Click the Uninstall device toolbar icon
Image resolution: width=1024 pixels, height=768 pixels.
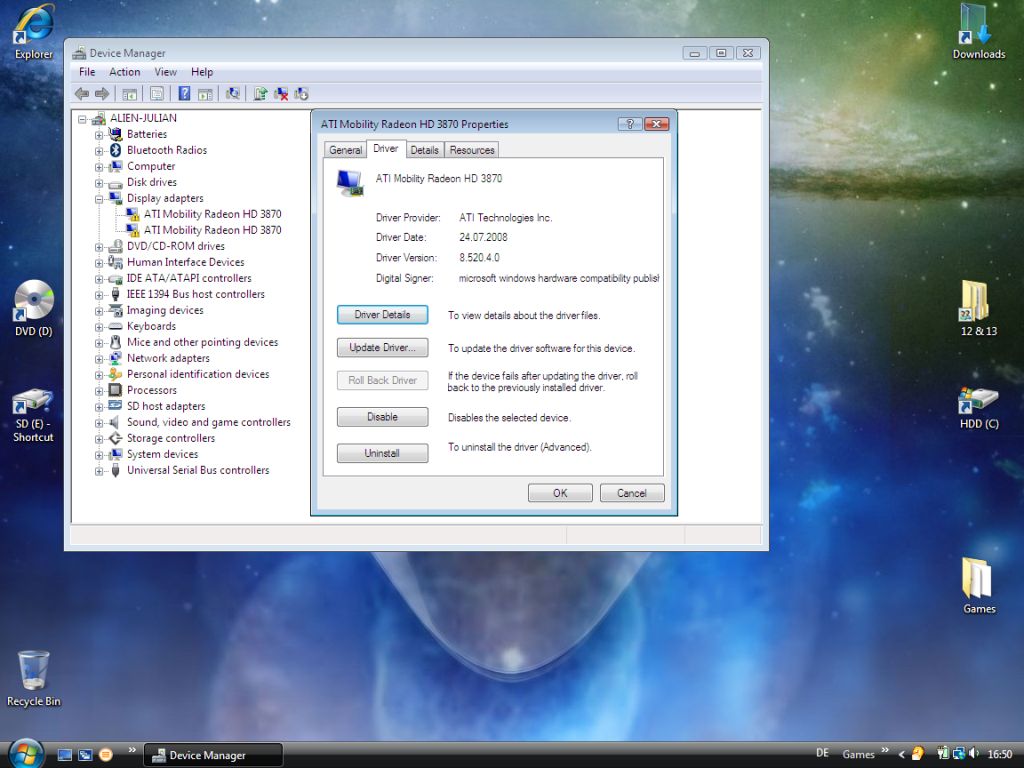tap(301, 94)
